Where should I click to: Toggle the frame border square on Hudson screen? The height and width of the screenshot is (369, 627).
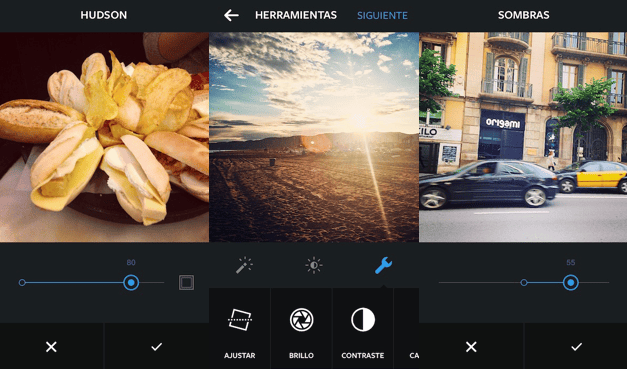click(x=186, y=283)
